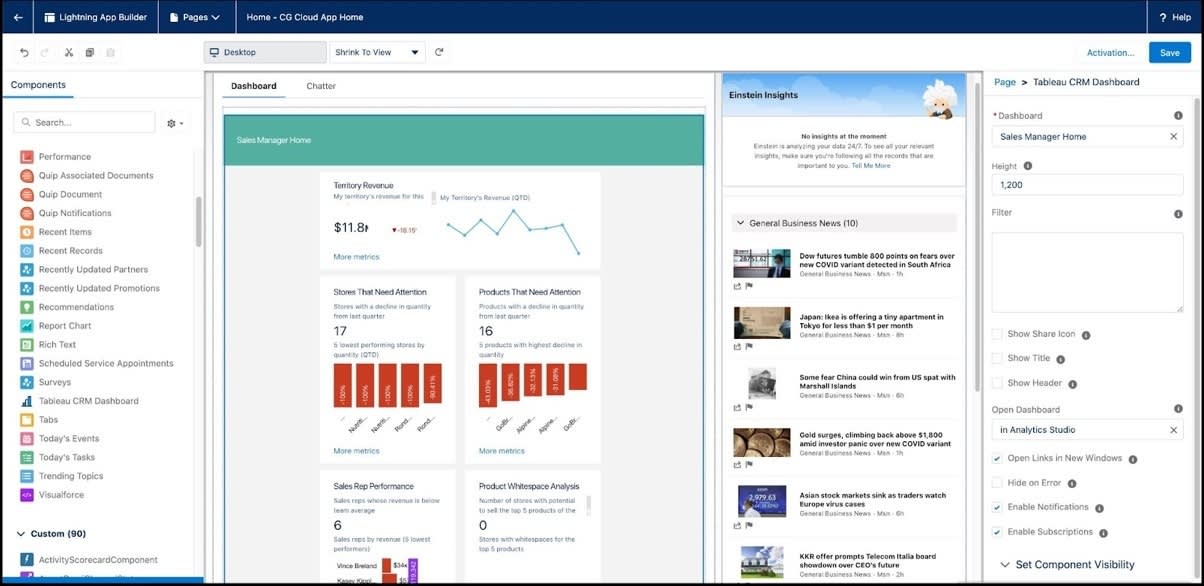This screenshot has width=1204, height=586.
Task: Clear the Sales Manager Home dashboard selection
Action: tap(1174, 137)
